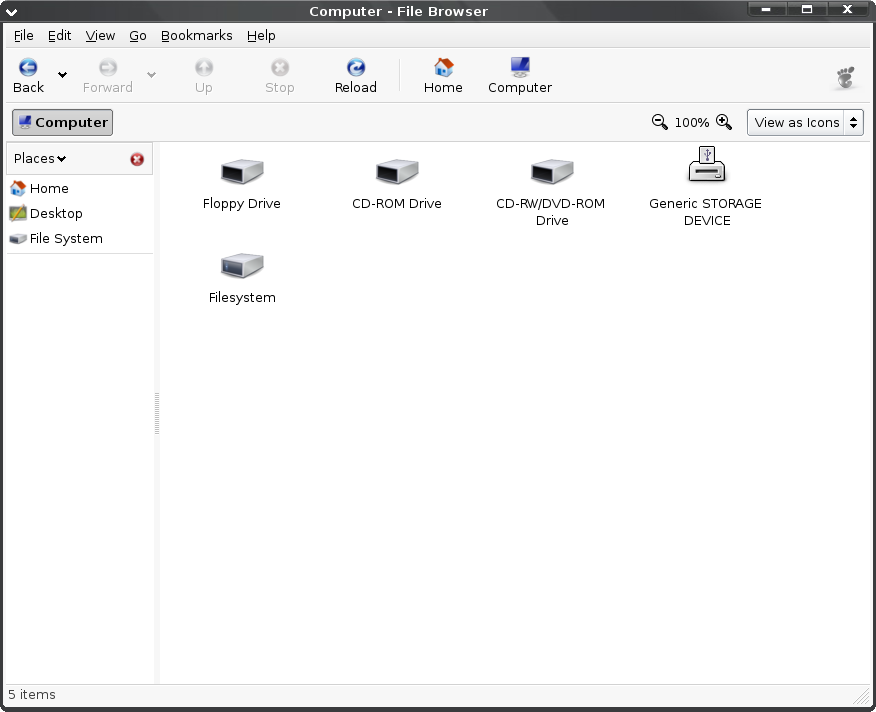Image resolution: width=876 pixels, height=712 pixels.
Task: Click the 100% zoom level label
Action: [692, 122]
